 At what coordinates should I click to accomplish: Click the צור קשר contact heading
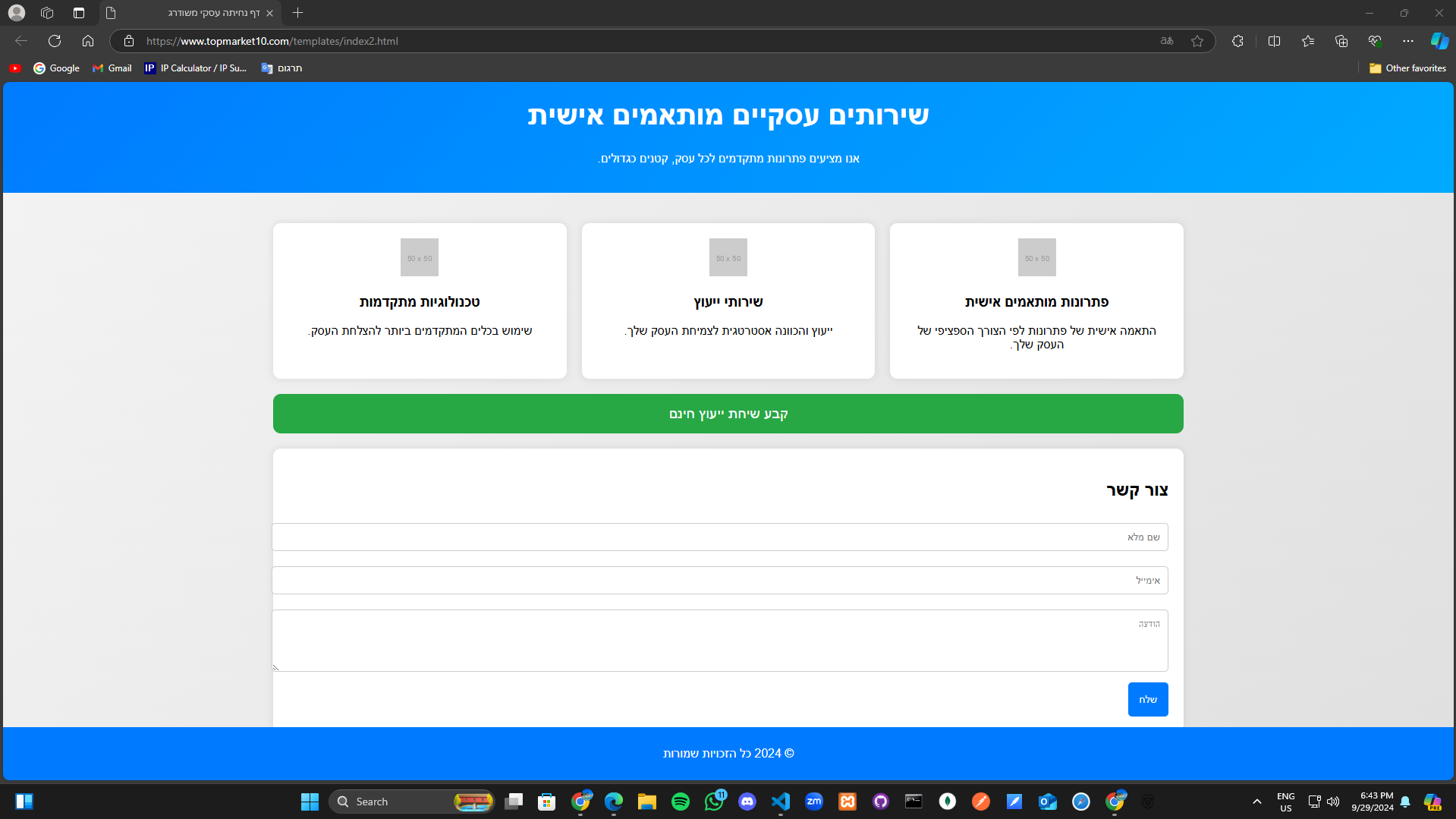1137,490
